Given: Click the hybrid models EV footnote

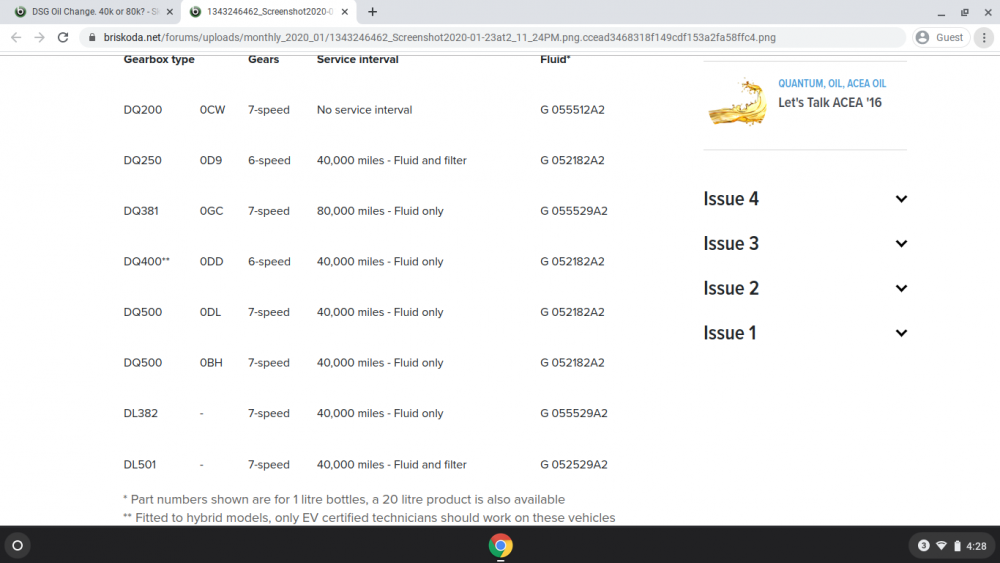Looking at the screenshot, I should pos(369,518).
